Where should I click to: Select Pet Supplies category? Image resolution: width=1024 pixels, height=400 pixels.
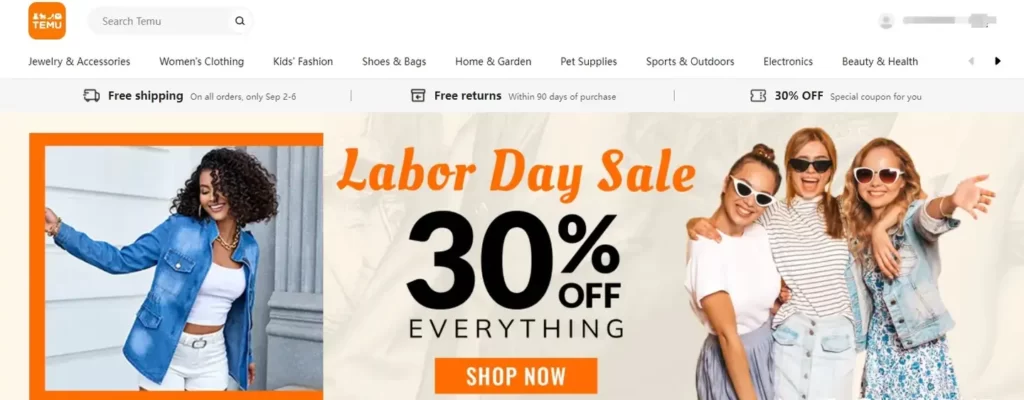pos(588,61)
